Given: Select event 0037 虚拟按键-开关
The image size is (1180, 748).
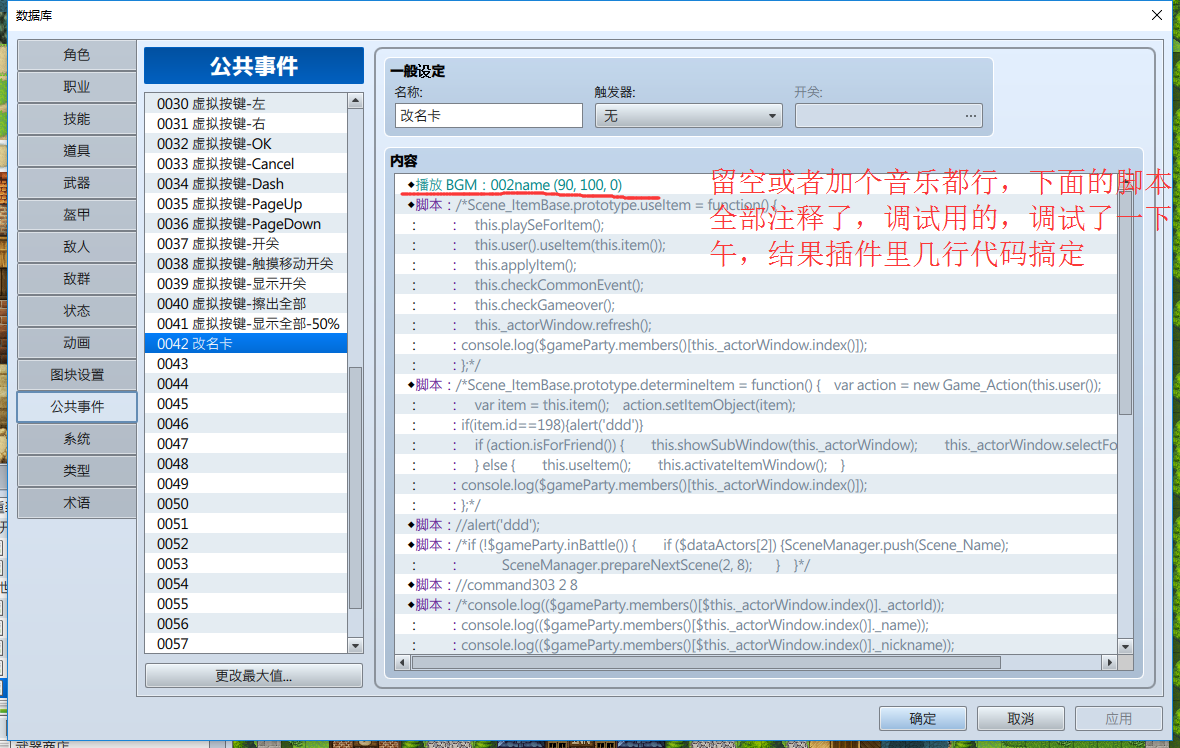Looking at the screenshot, I should click(246, 244).
